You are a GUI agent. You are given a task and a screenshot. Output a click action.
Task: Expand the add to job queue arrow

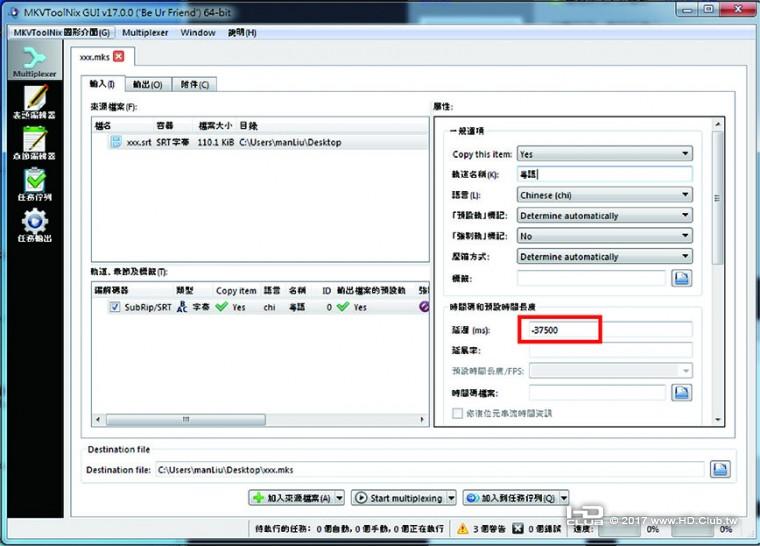564,498
